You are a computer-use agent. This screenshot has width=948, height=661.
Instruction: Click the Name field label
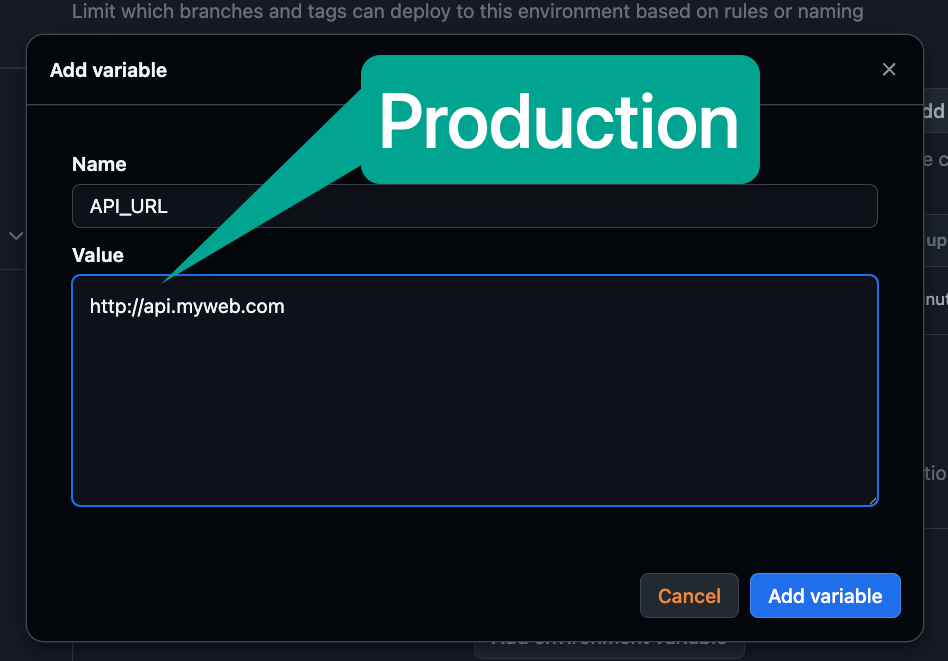[99, 164]
